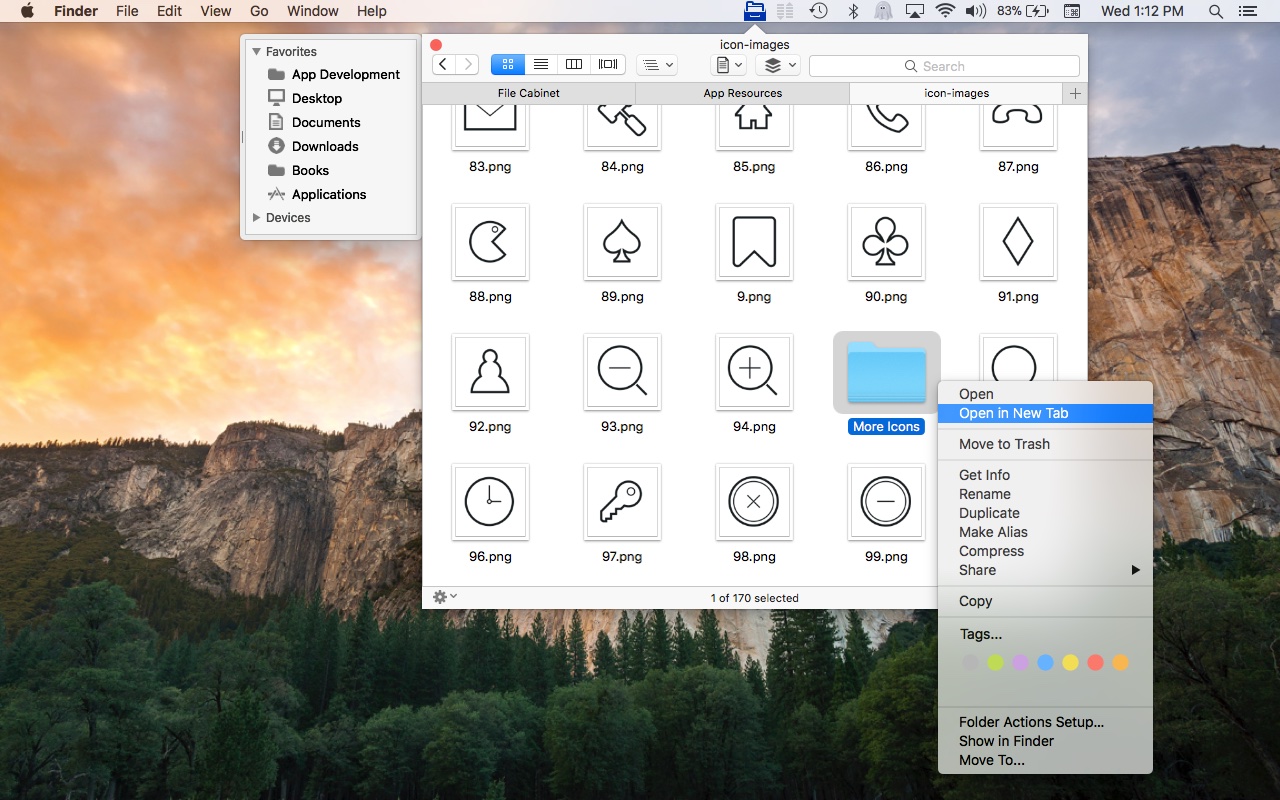This screenshot has height=800, width=1280.
Task: Open Time Machine menu bar icon
Action: click(x=818, y=11)
